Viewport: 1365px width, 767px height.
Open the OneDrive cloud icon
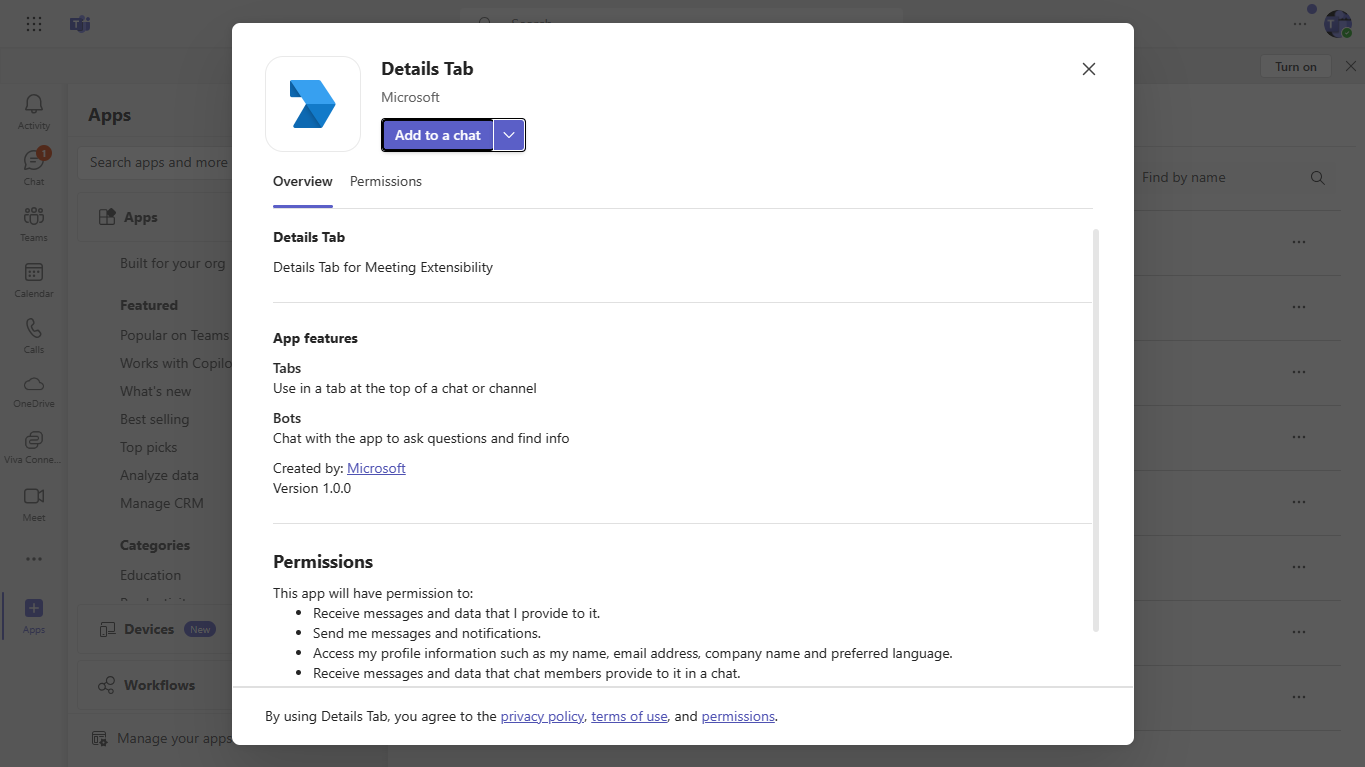(x=34, y=391)
